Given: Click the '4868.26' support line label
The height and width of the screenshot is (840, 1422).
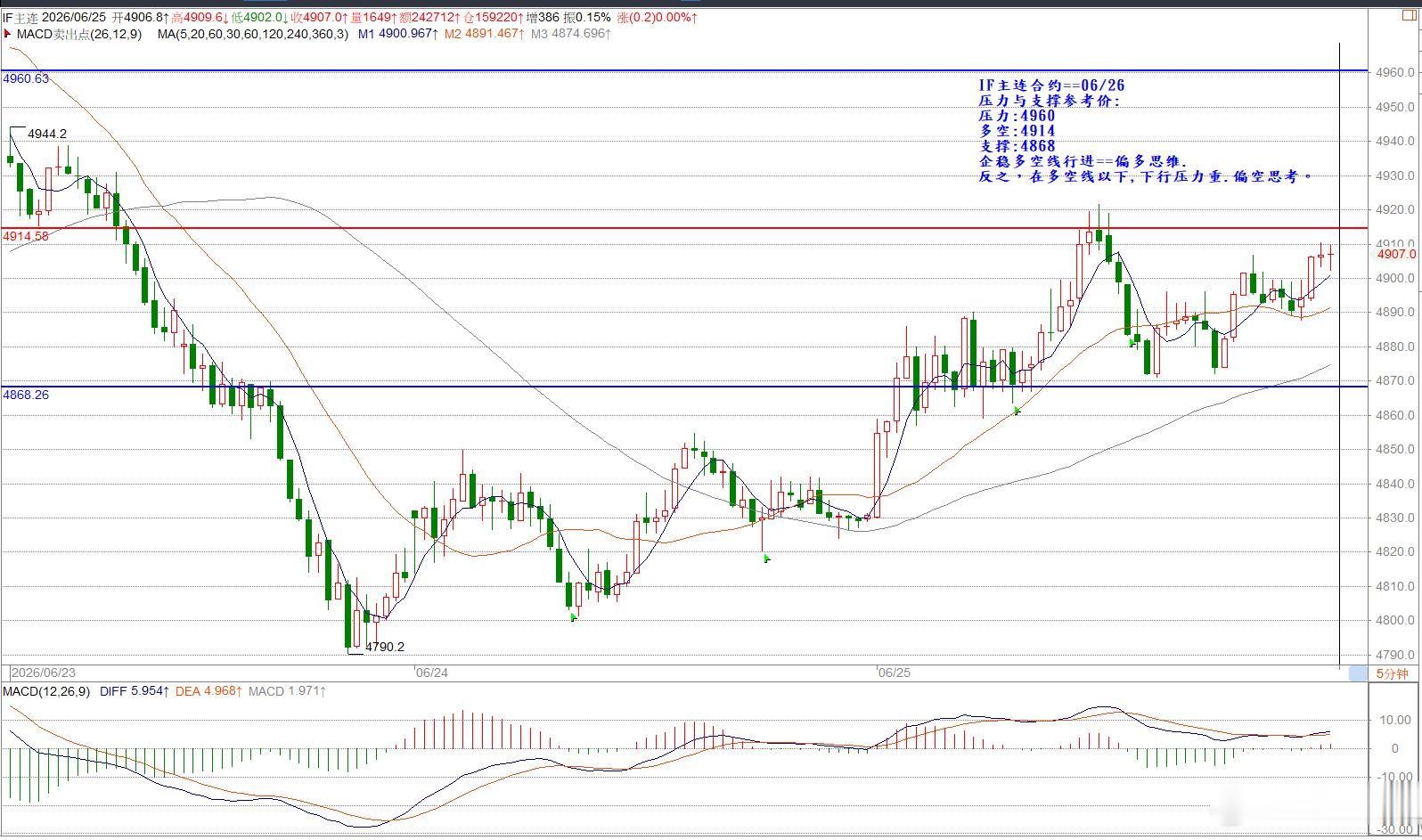Looking at the screenshot, I should pyautogui.click(x=26, y=394).
